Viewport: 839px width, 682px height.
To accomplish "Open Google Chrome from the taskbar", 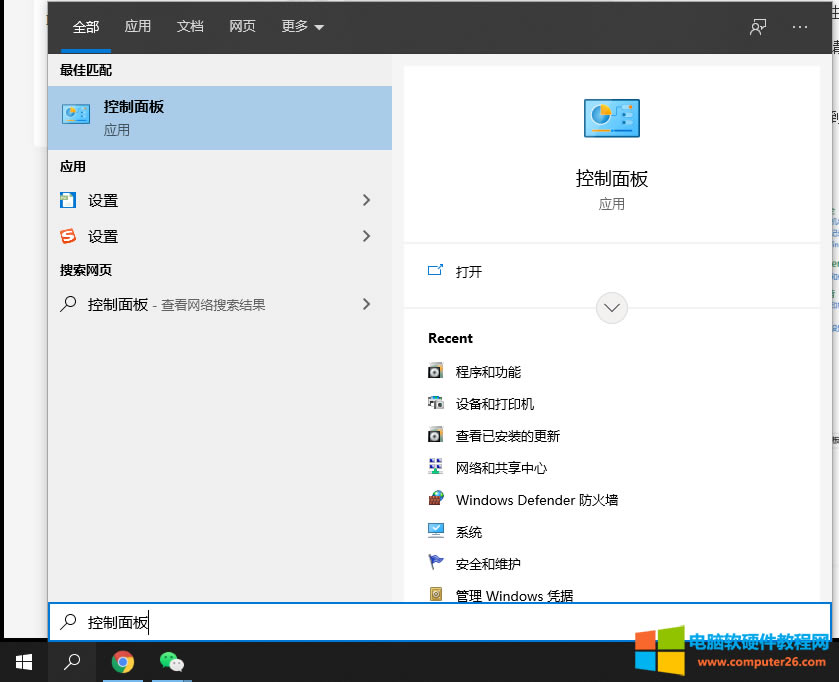I will click(x=123, y=661).
